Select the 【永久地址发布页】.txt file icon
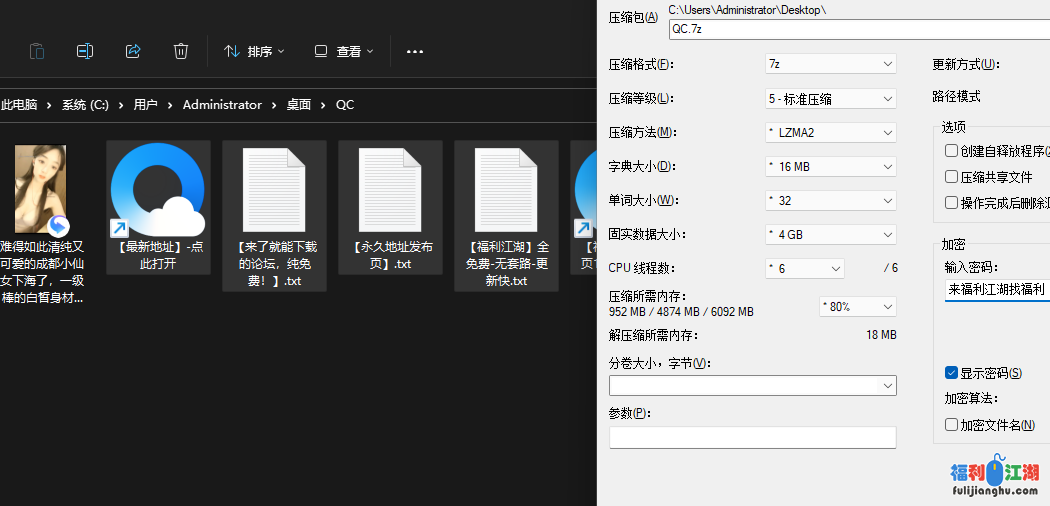 [x=390, y=190]
